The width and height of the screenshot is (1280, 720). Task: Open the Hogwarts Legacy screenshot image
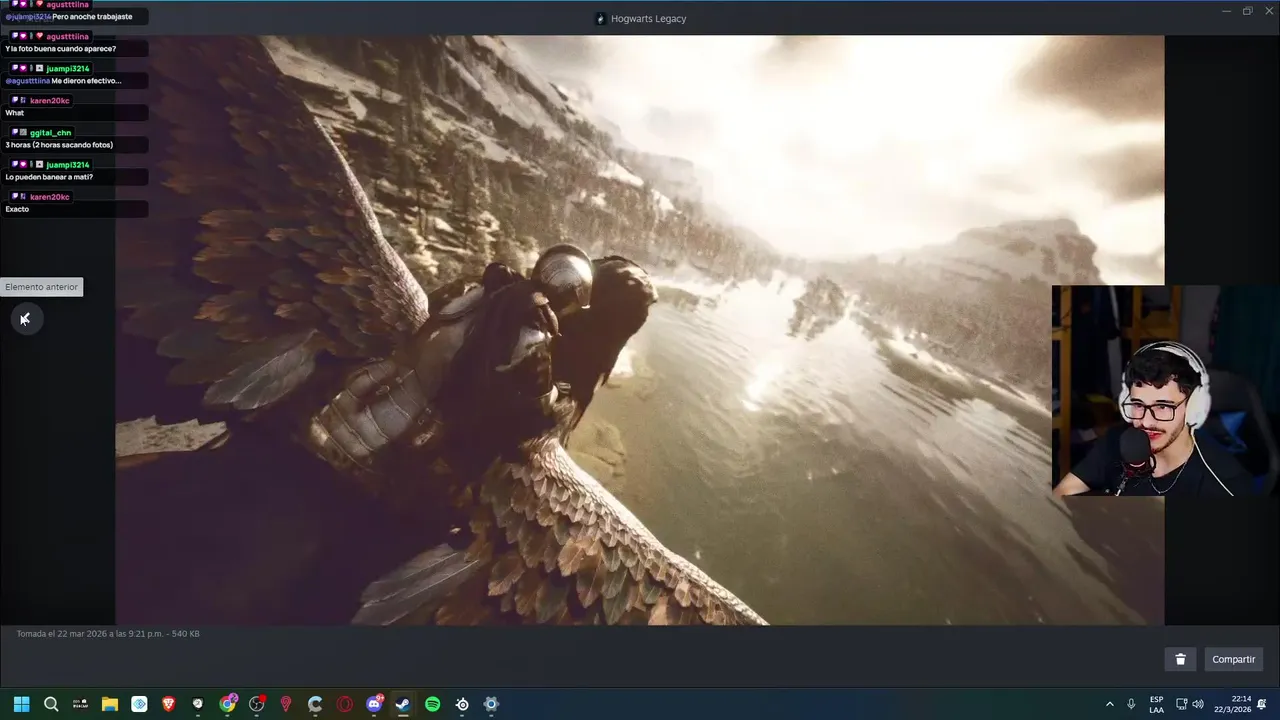640,330
